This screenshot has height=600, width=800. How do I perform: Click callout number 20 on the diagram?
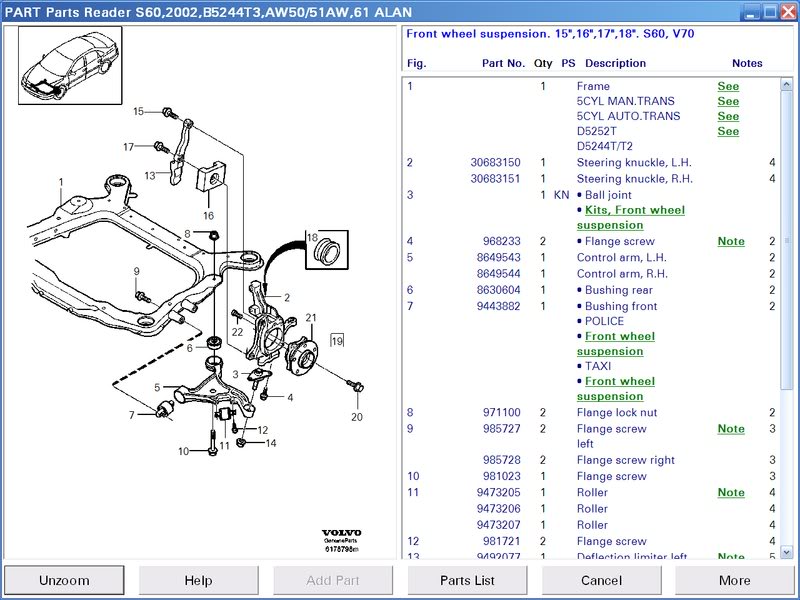(x=357, y=417)
